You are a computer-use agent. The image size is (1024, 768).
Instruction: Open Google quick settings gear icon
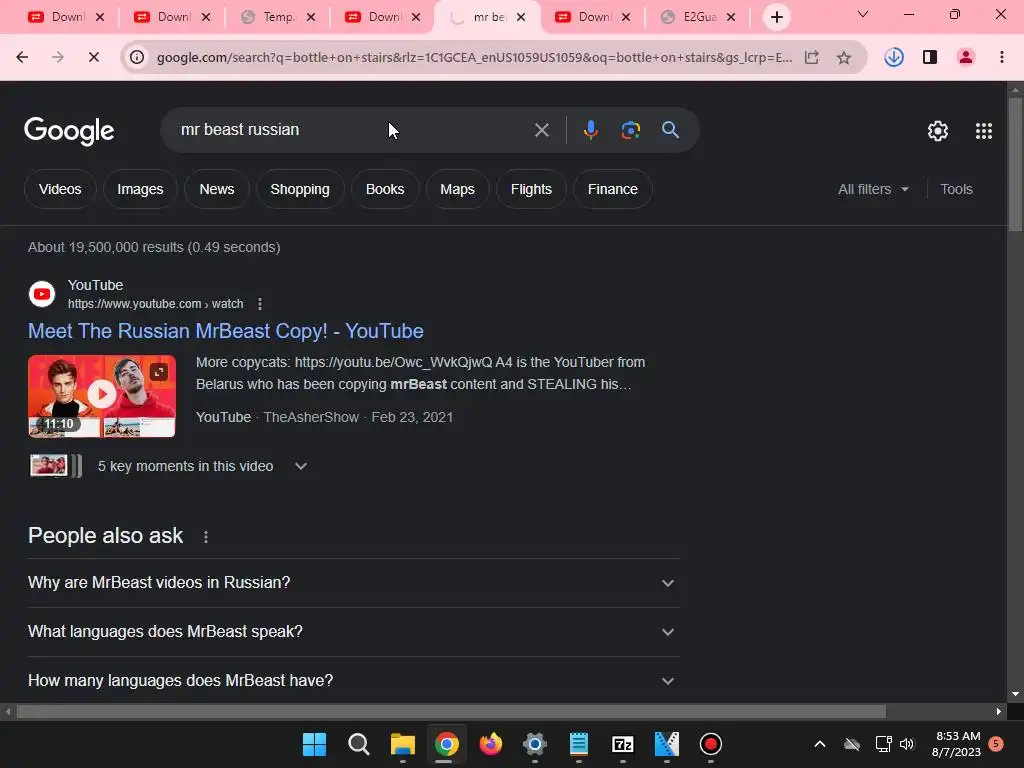(938, 131)
